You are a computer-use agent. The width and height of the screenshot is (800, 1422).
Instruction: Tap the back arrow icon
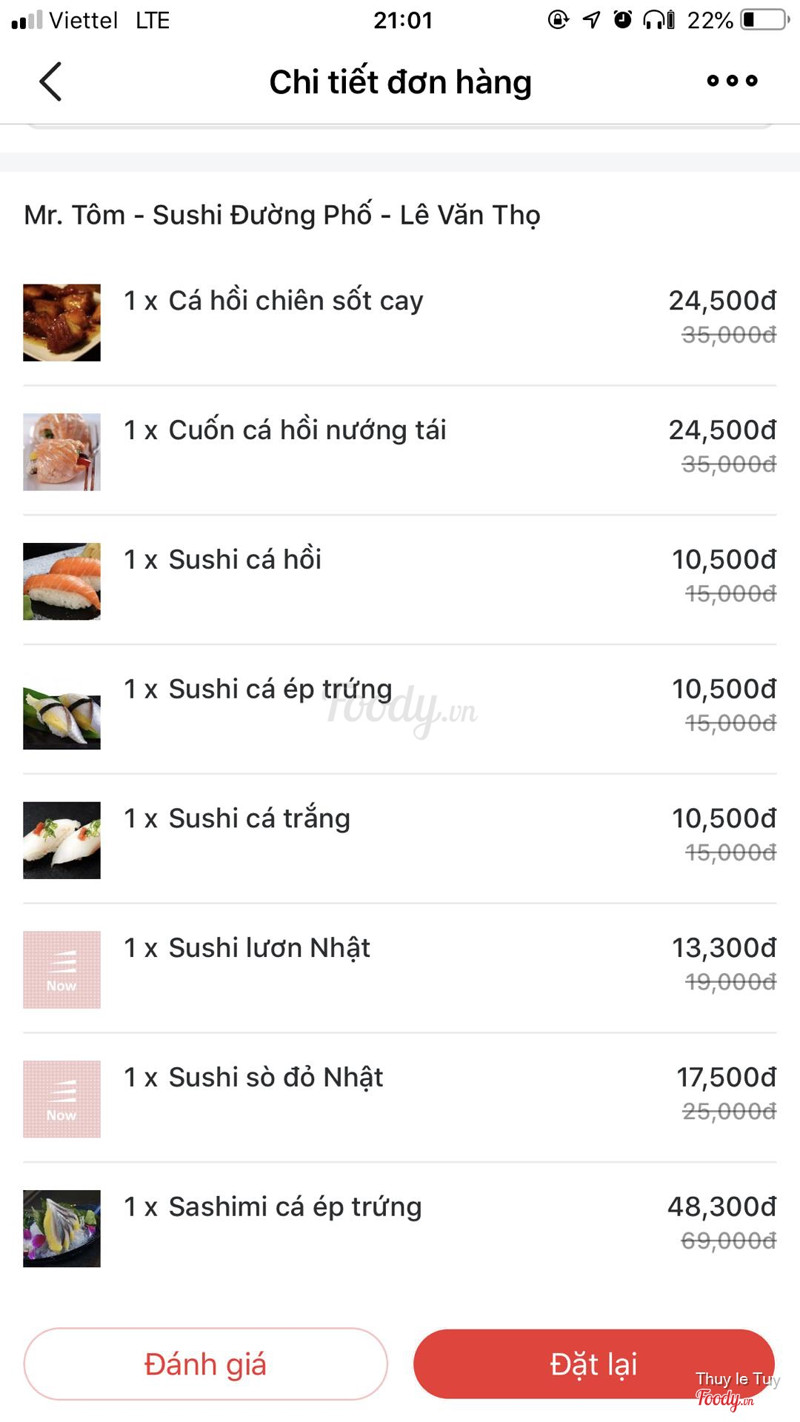click(50, 82)
